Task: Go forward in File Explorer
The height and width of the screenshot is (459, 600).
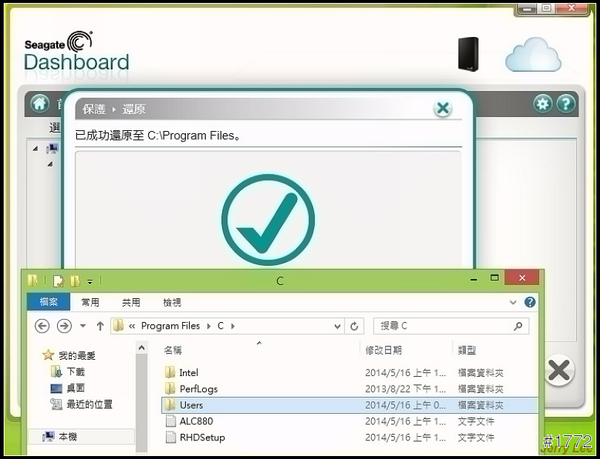Action: tap(64, 326)
